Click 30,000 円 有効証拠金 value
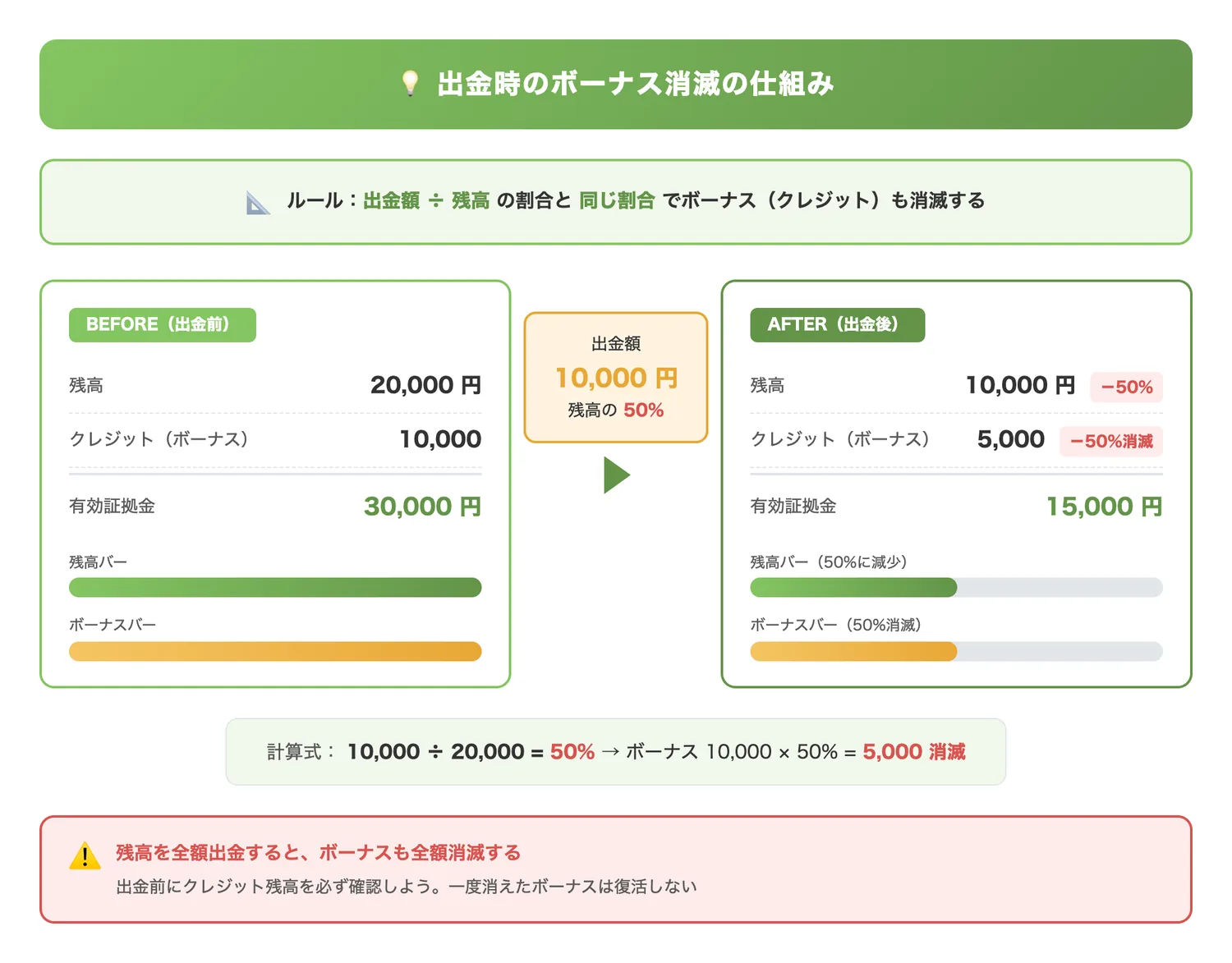 [422, 507]
